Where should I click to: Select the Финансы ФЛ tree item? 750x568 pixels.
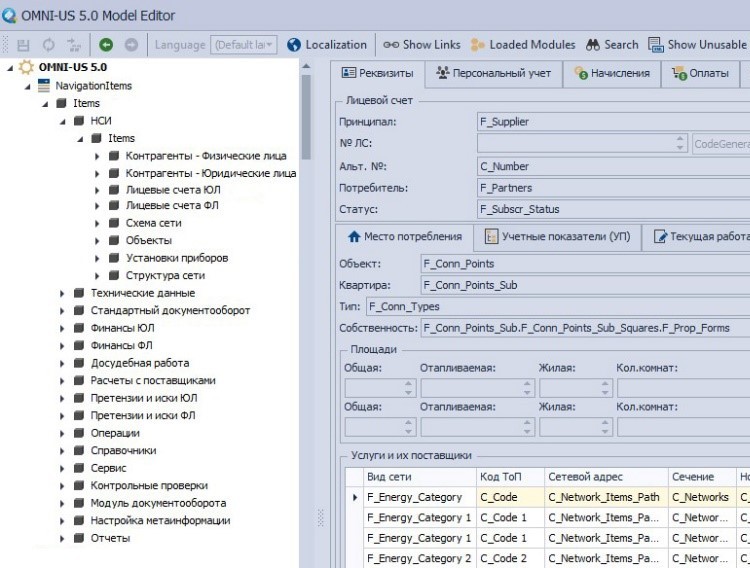121,345
